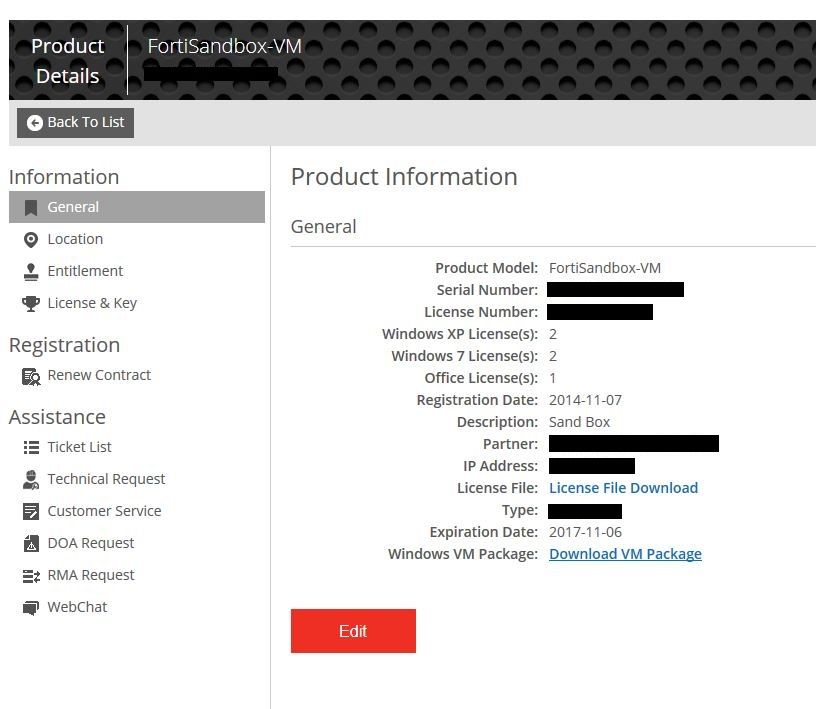816x709 pixels.
Task: Click the Entitlement stamp icon
Action: [31, 272]
